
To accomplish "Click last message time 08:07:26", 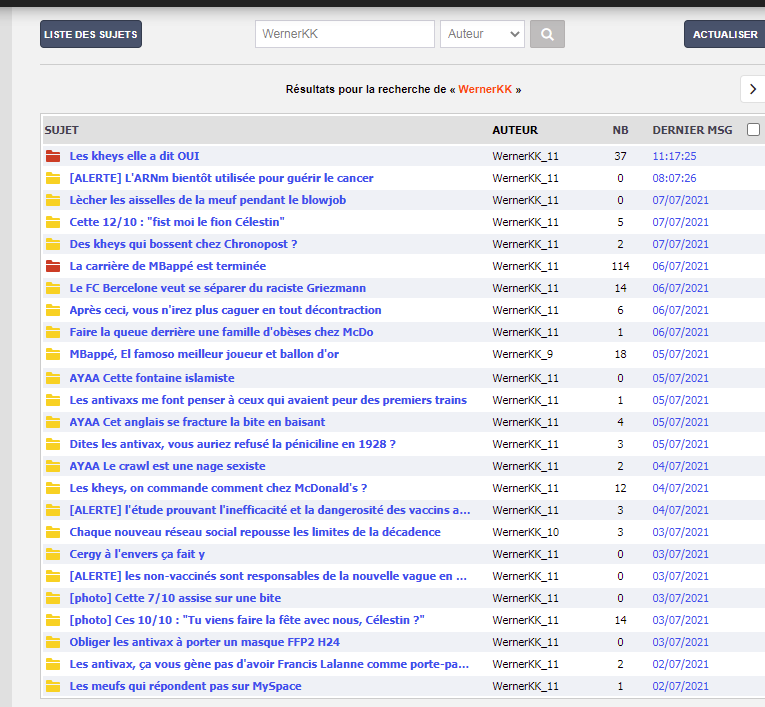I will 674,178.
